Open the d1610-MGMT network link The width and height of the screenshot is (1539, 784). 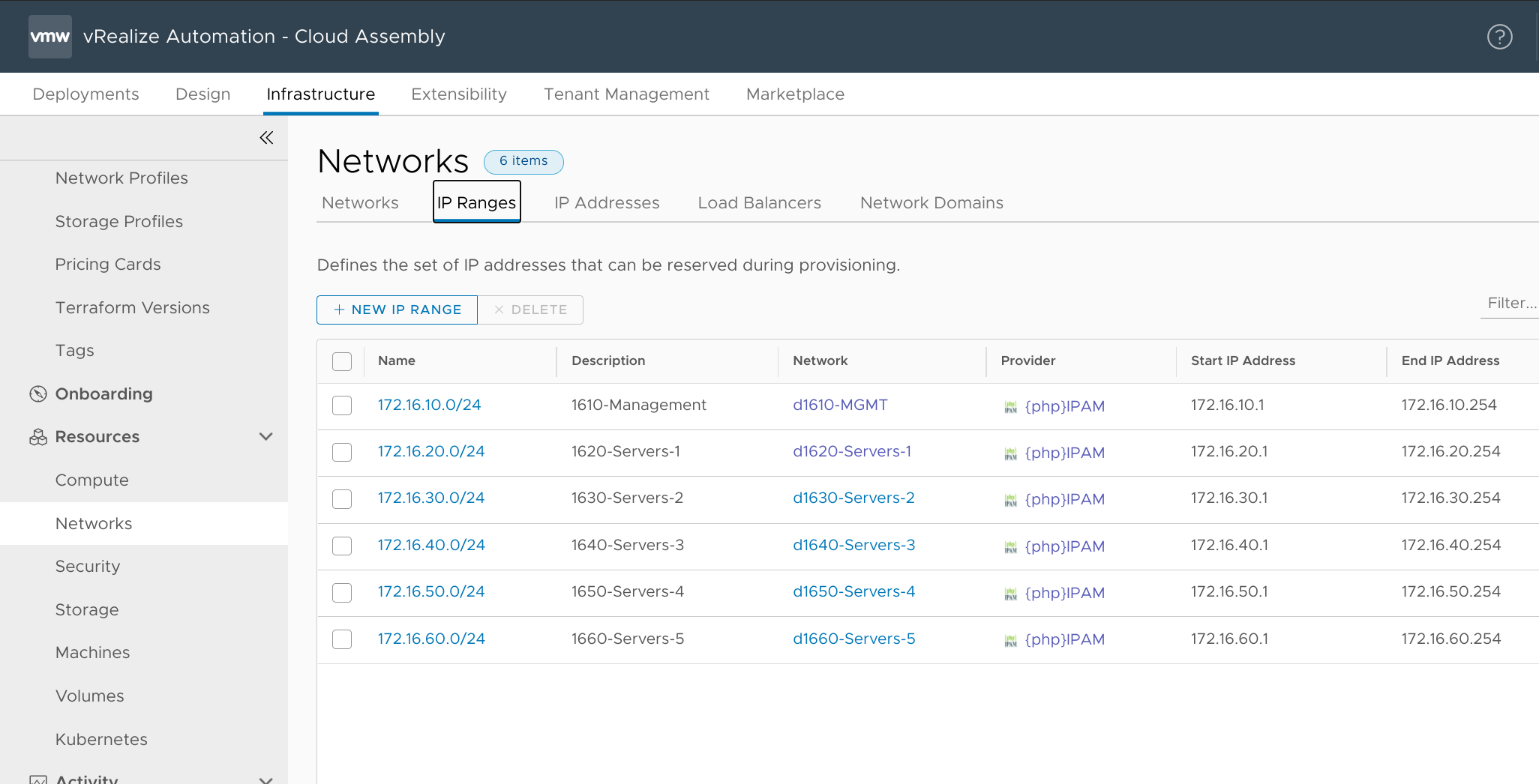click(840, 405)
